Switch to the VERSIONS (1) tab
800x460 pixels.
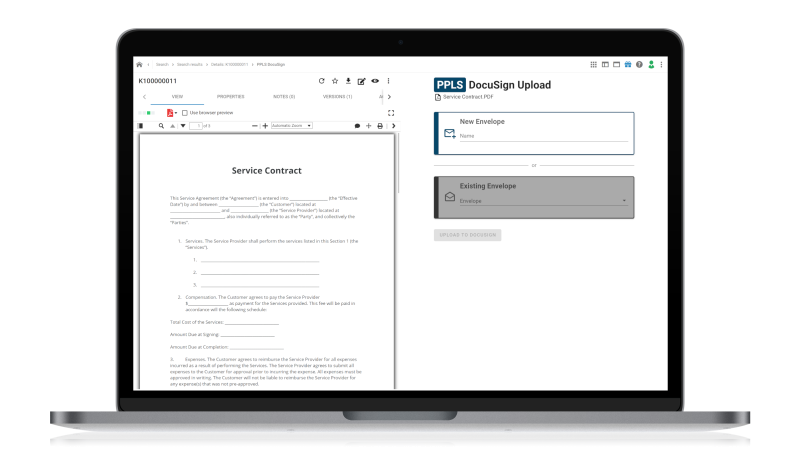coord(337,96)
